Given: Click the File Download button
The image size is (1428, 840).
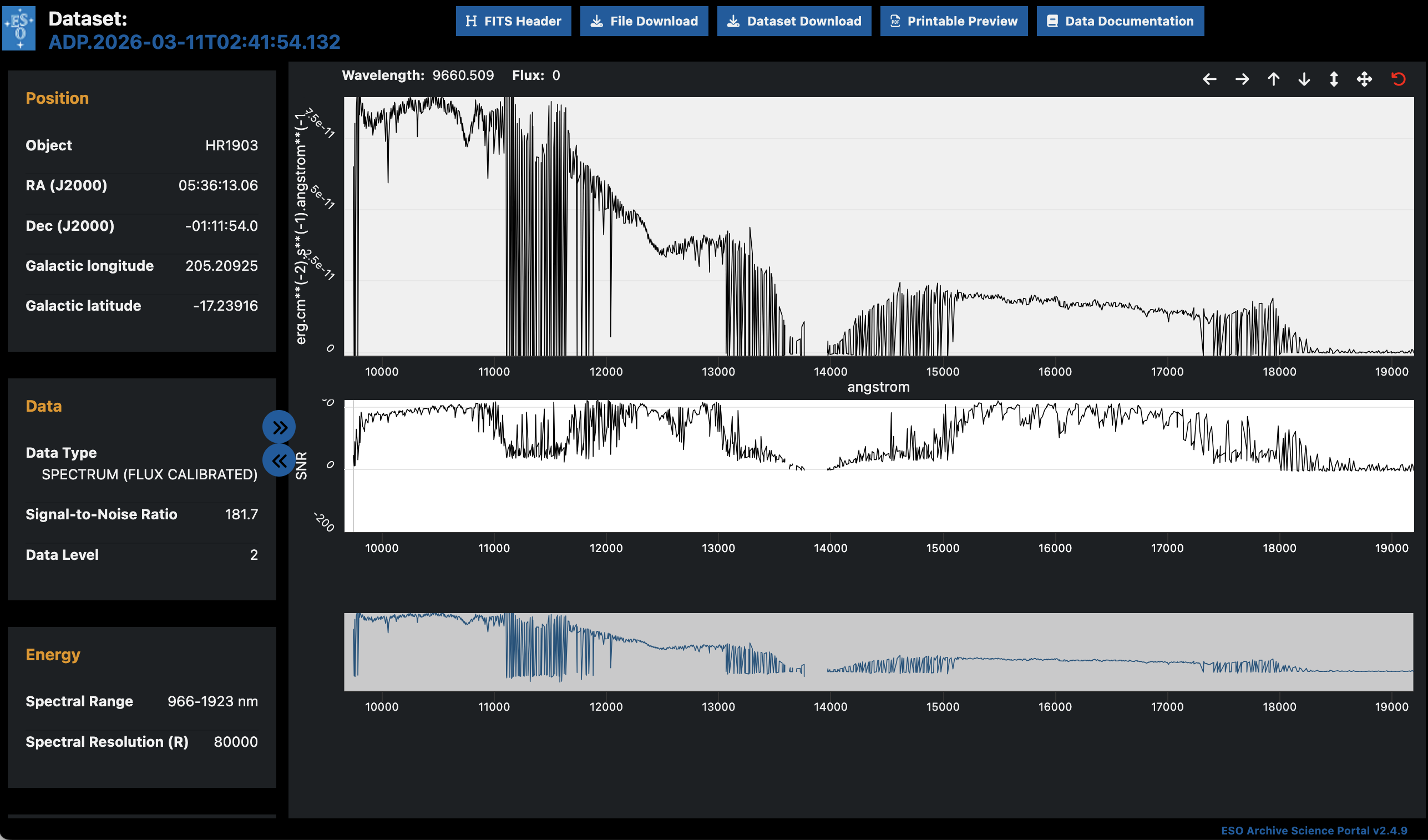Looking at the screenshot, I should [x=644, y=22].
